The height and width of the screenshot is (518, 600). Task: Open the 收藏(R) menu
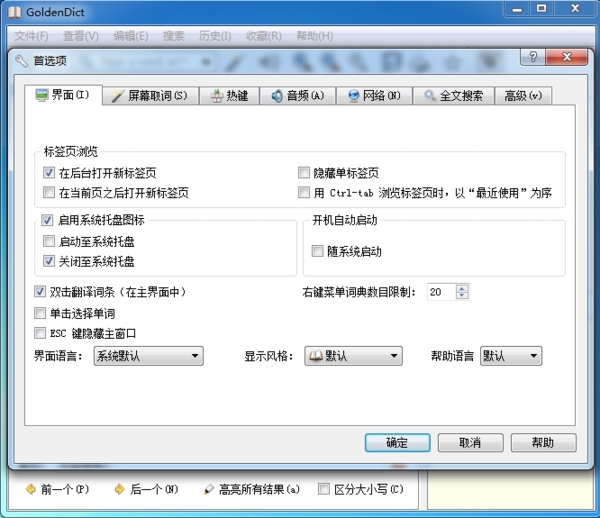pyautogui.click(x=264, y=36)
